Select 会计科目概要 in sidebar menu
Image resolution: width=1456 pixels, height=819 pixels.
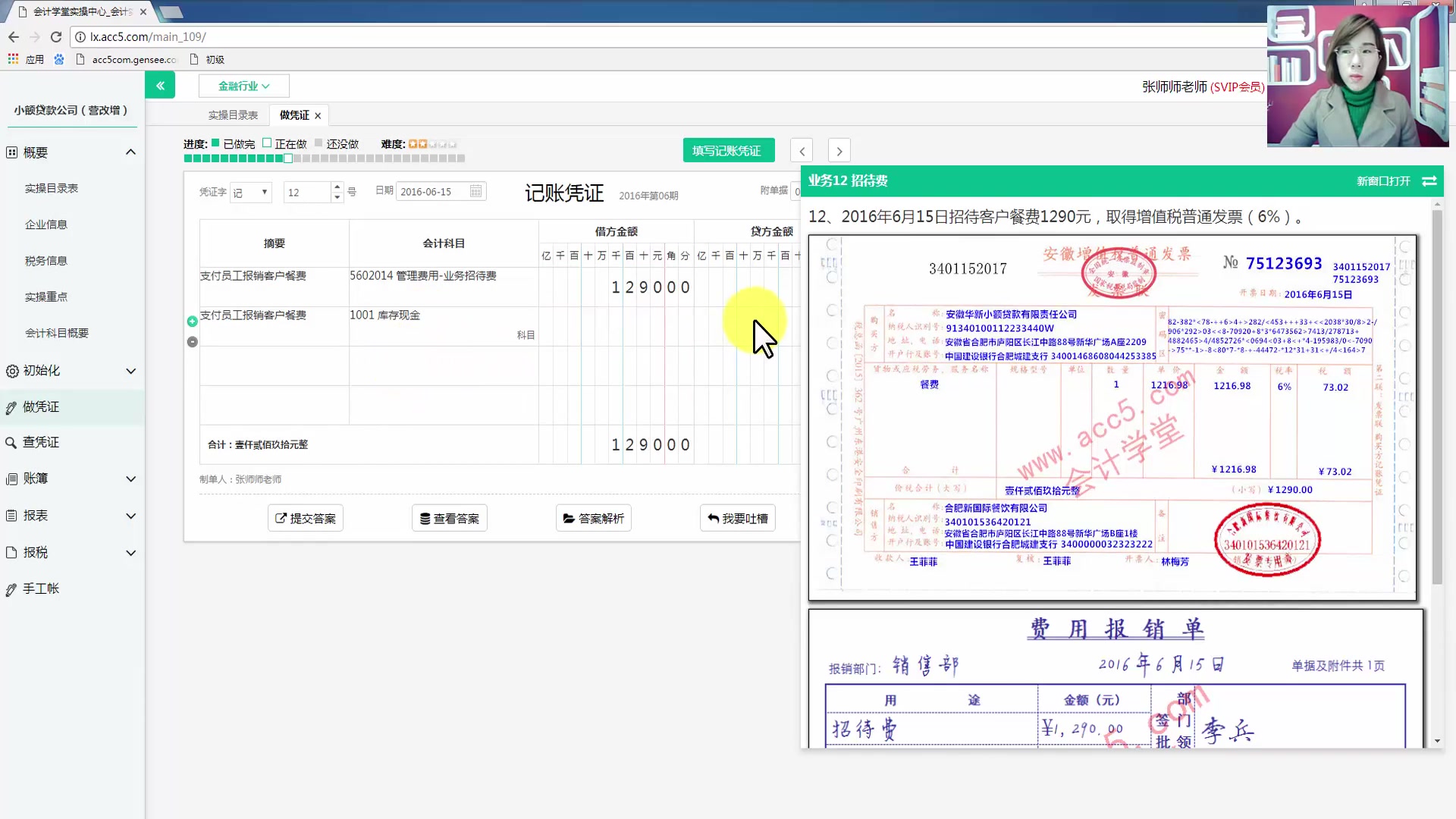coord(57,333)
